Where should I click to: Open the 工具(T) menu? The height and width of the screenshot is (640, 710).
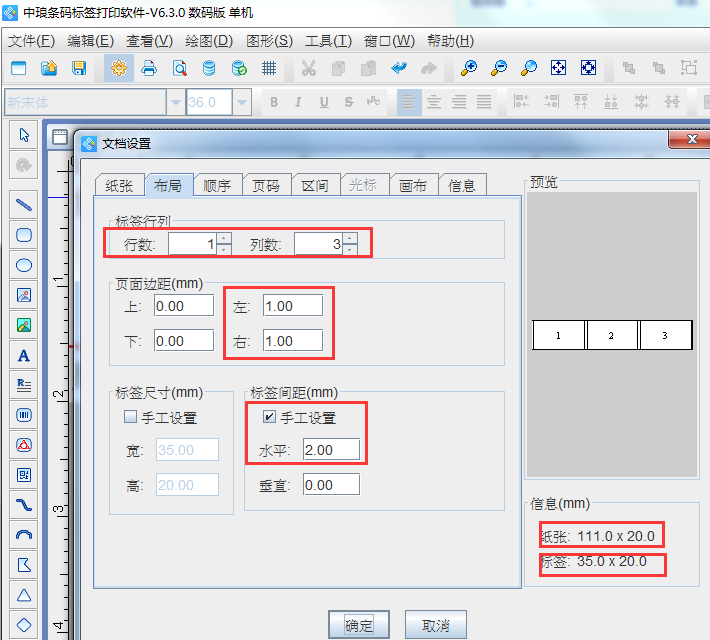pos(328,41)
